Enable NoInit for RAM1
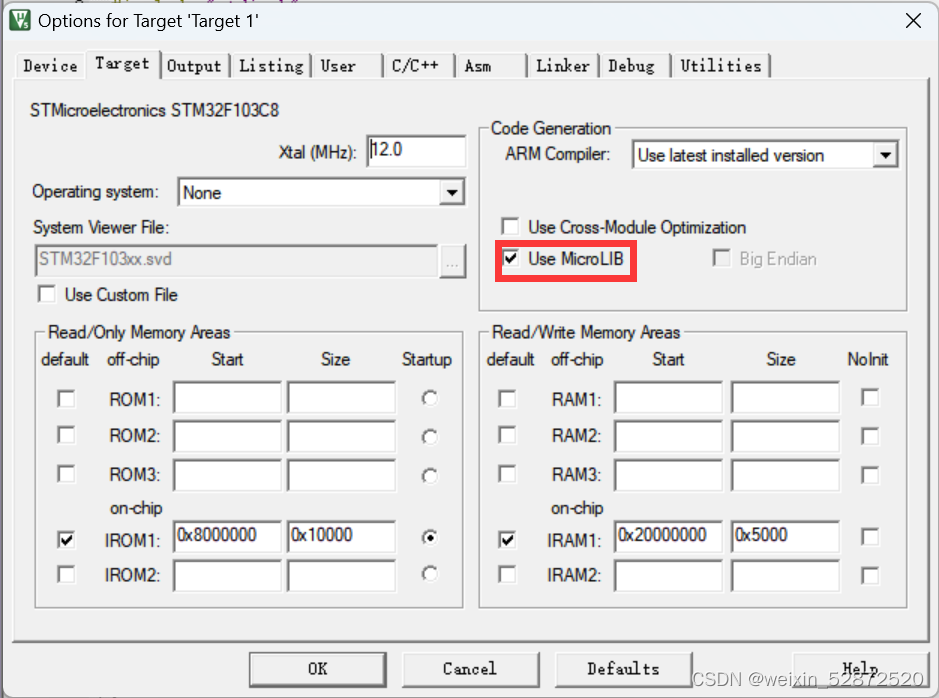The height and width of the screenshot is (698, 939). [x=870, y=397]
